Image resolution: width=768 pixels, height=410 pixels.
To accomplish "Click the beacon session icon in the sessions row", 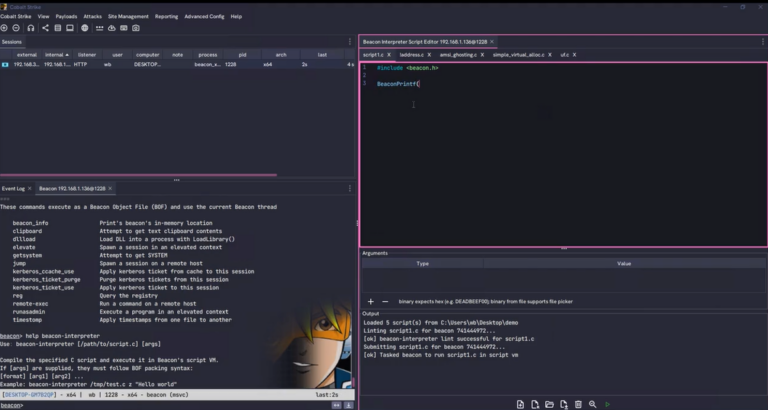I will (5, 64).
